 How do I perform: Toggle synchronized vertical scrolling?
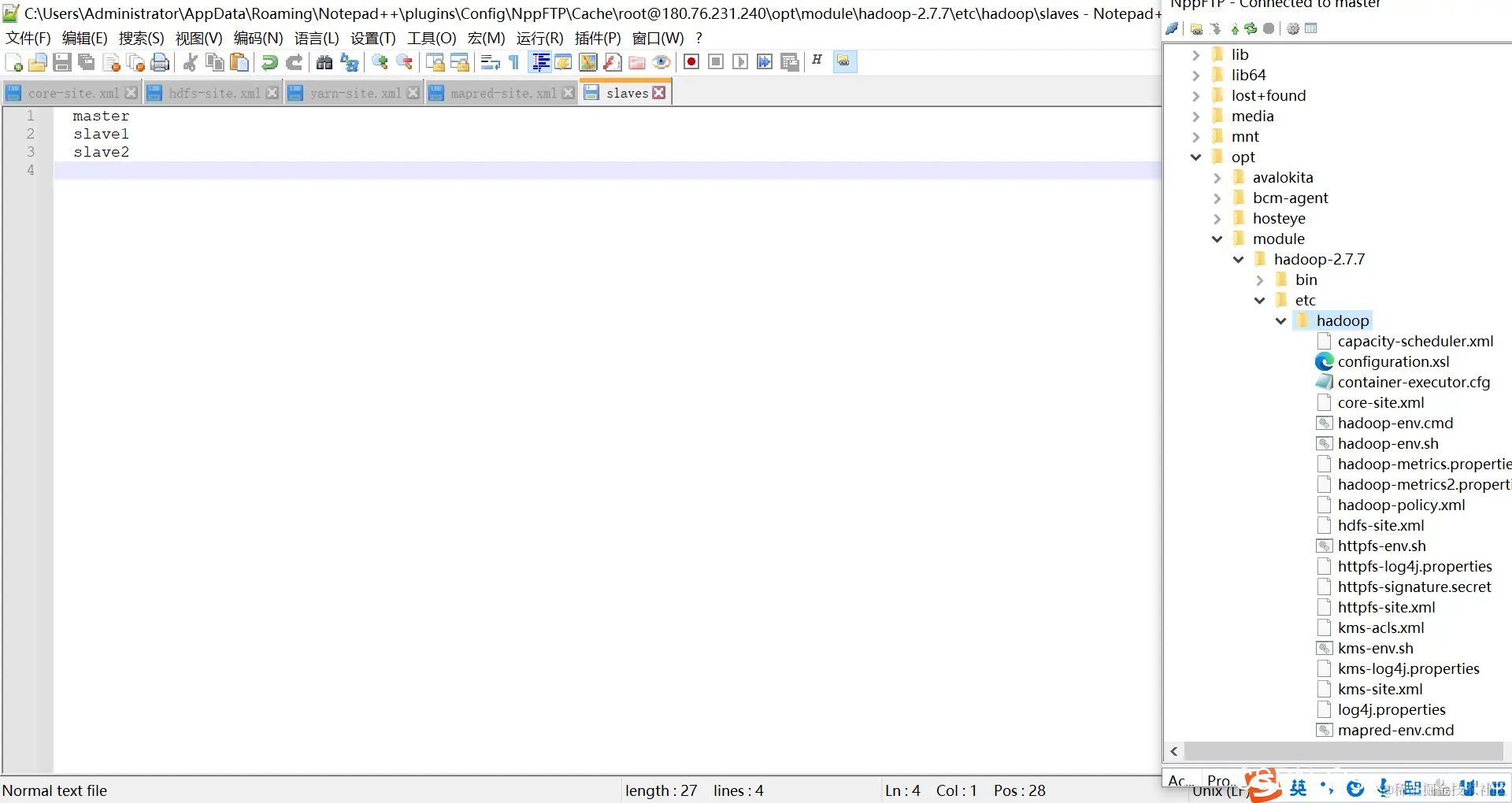(435, 62)
